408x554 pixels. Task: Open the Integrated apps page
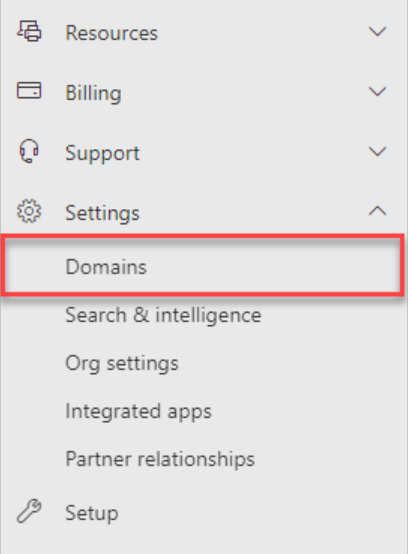tap(138, 412)
